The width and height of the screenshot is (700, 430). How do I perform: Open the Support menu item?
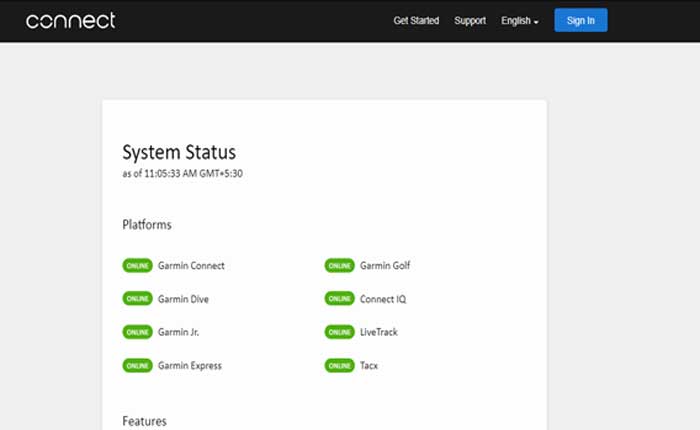pos(470,21)
